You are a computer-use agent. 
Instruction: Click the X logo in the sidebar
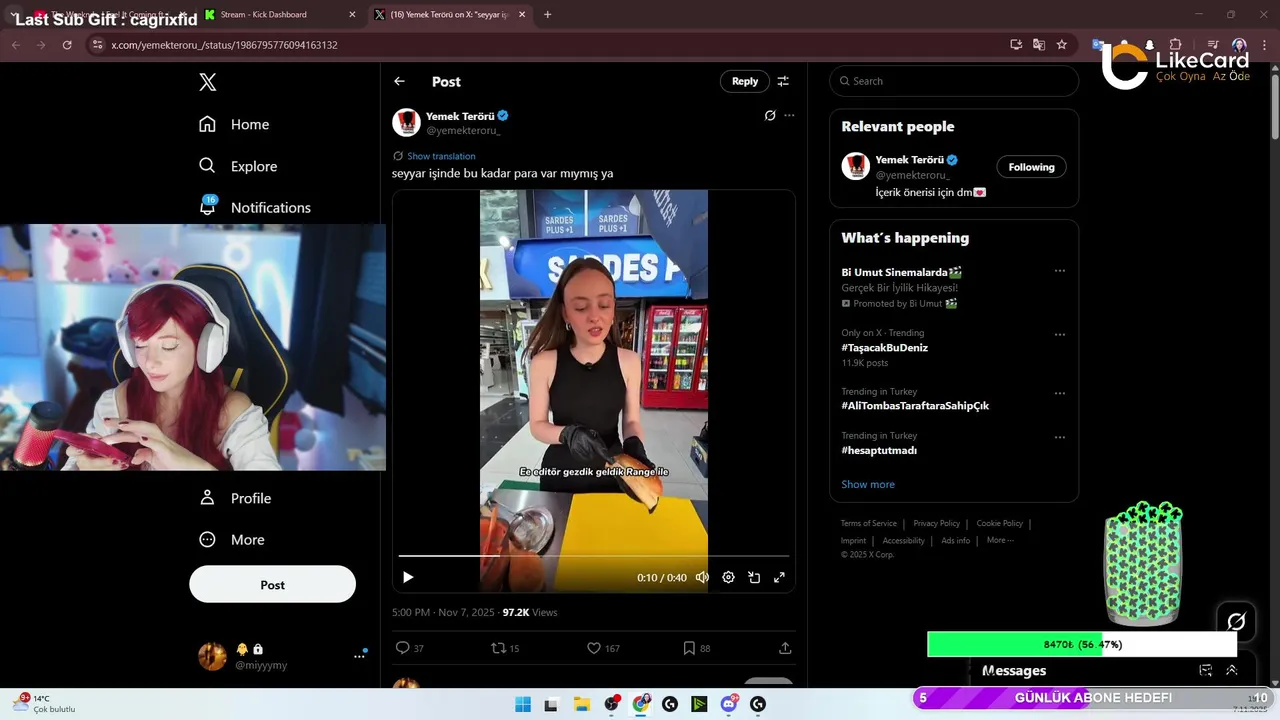[208, 82]
